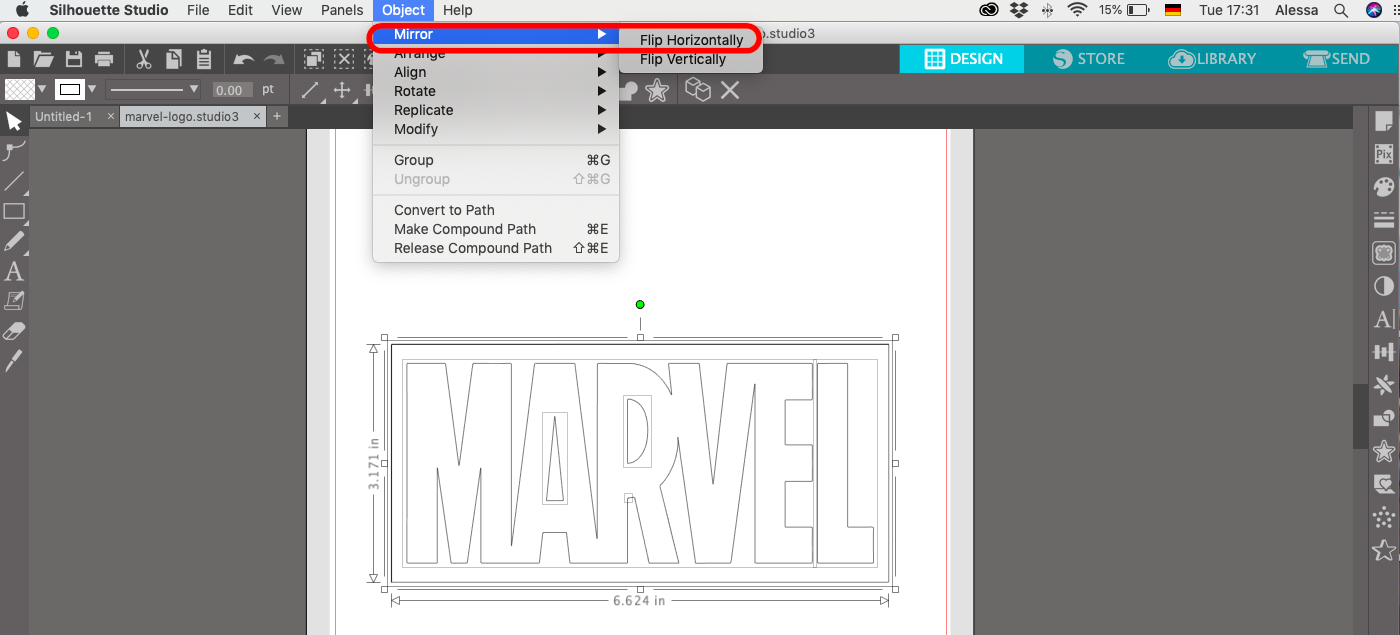Undo the last action
The width and height of the screenshot is (1400, 635).
[243, 60]
